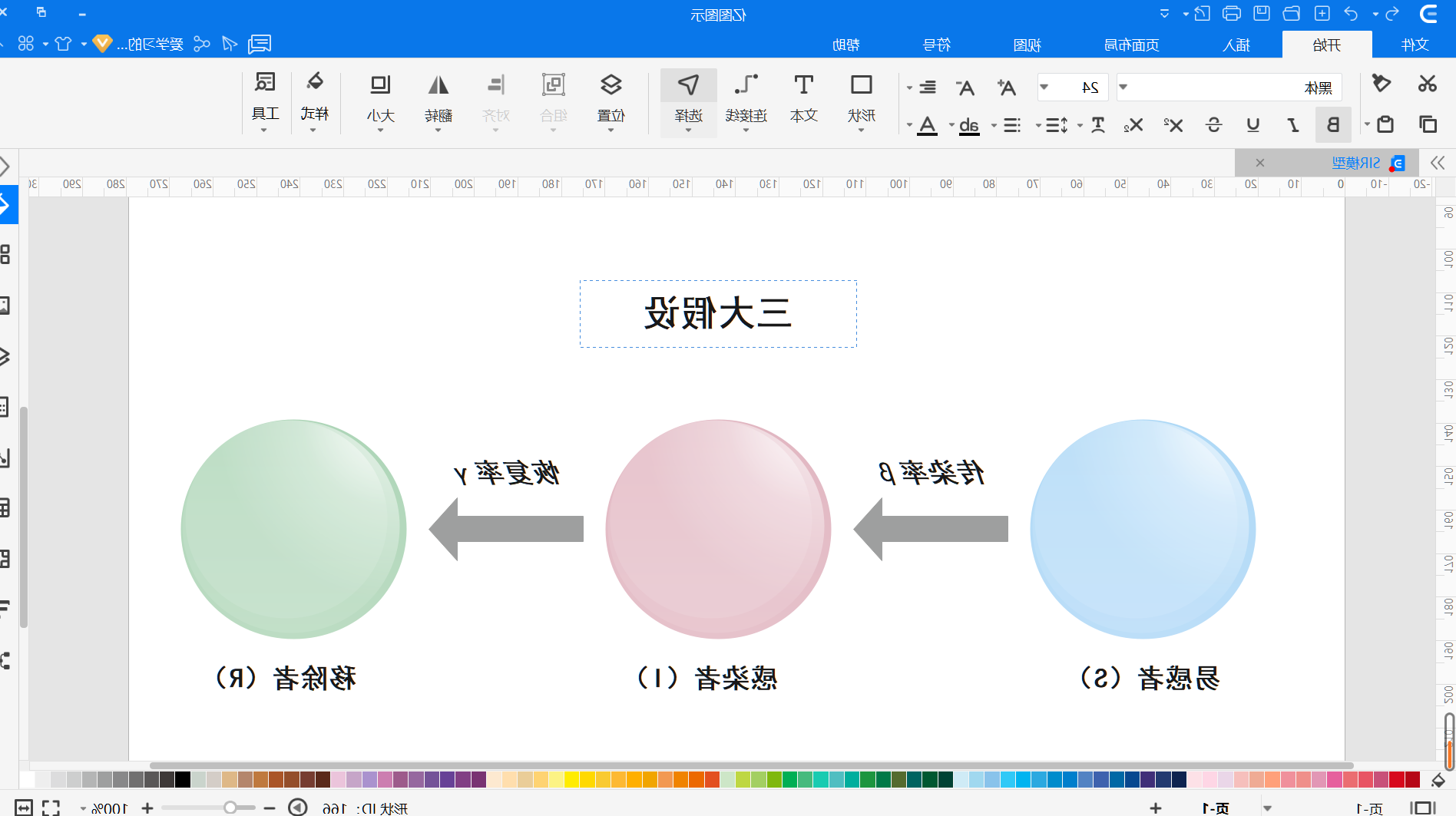Click the Export icon in title bar

click(x=1203, y=13)
